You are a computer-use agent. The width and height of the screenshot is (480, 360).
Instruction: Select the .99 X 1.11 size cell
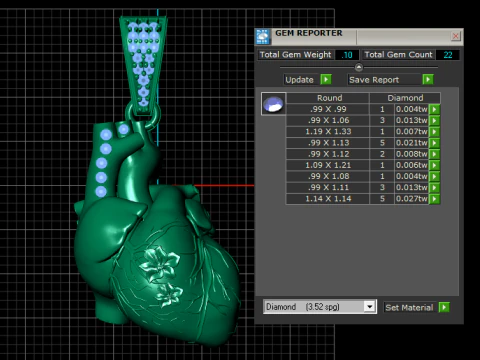[328, 187]
